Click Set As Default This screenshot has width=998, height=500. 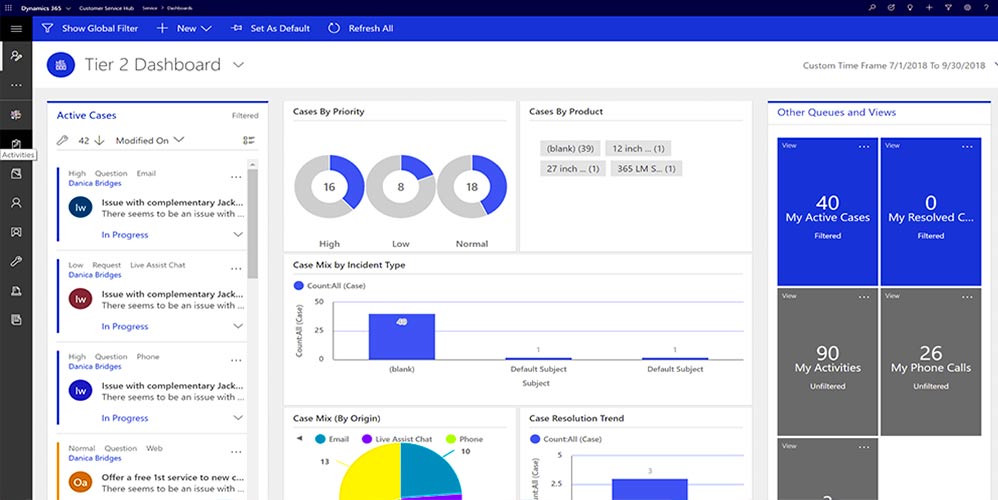tap(271, 29)
